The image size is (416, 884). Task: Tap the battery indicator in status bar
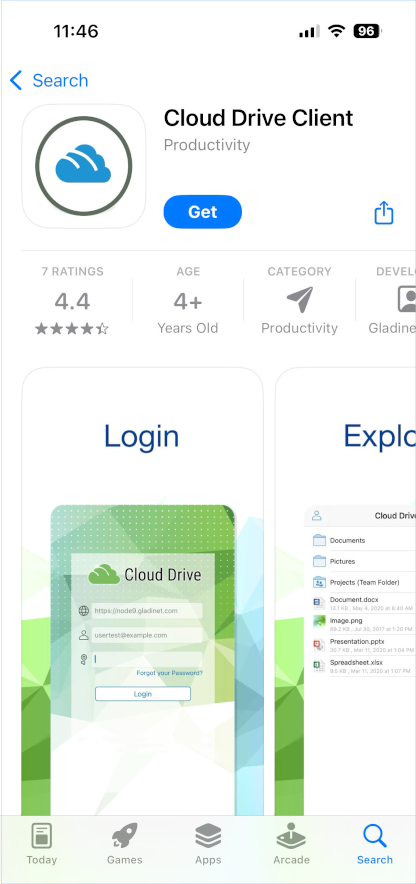368,31
